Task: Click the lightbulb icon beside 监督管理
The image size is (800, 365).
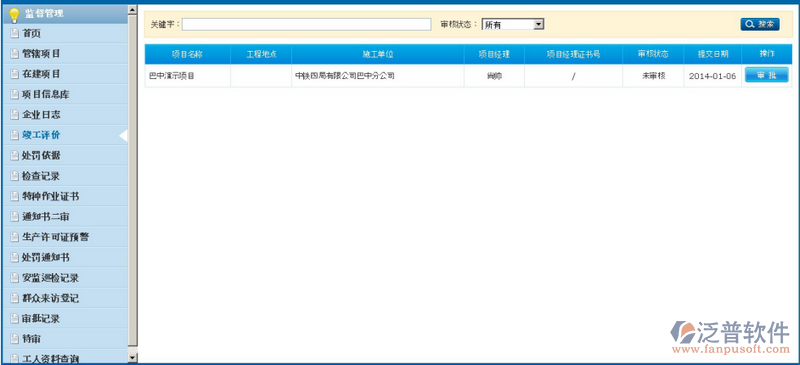Action: (14, 15)
